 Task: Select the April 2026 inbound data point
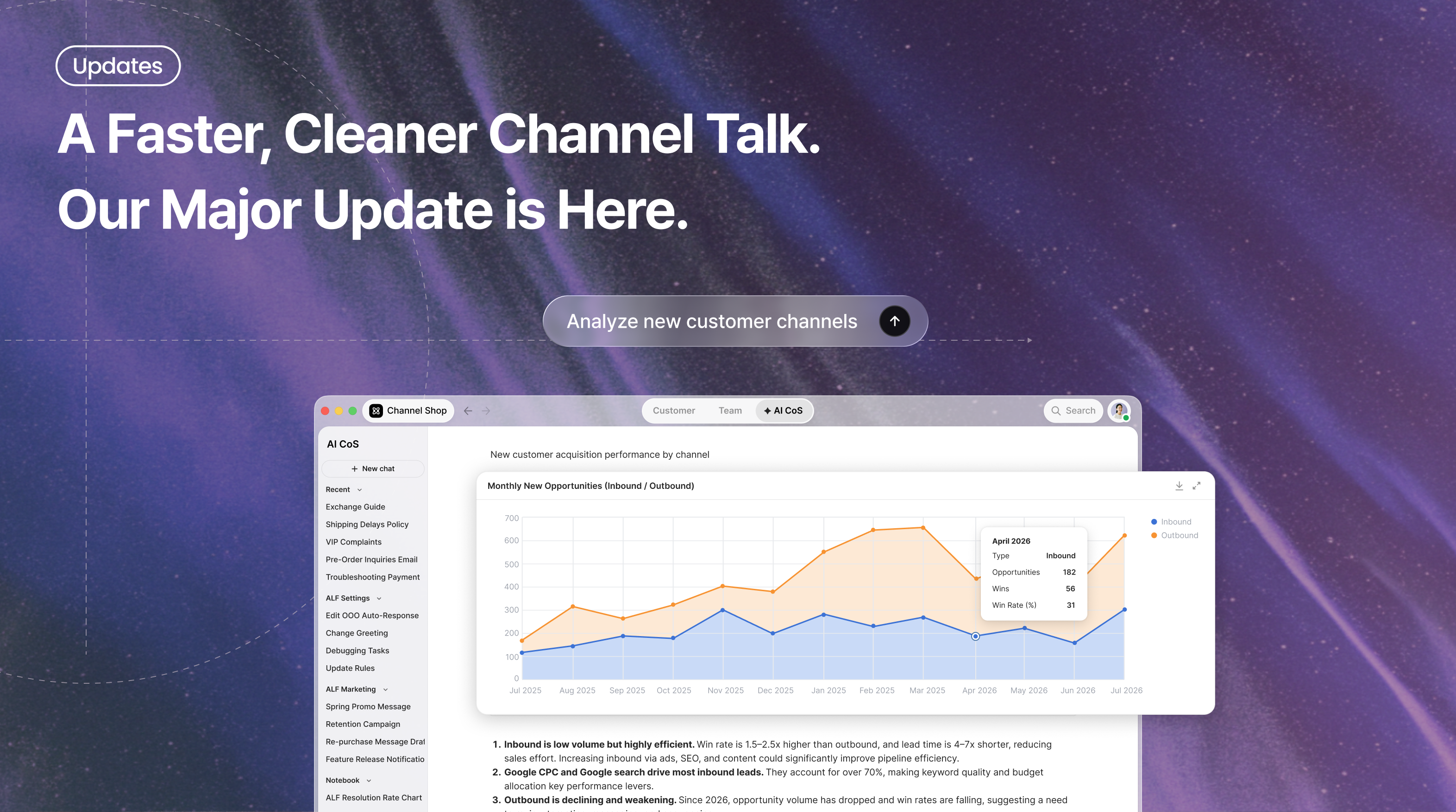click(x=975, y=636)
